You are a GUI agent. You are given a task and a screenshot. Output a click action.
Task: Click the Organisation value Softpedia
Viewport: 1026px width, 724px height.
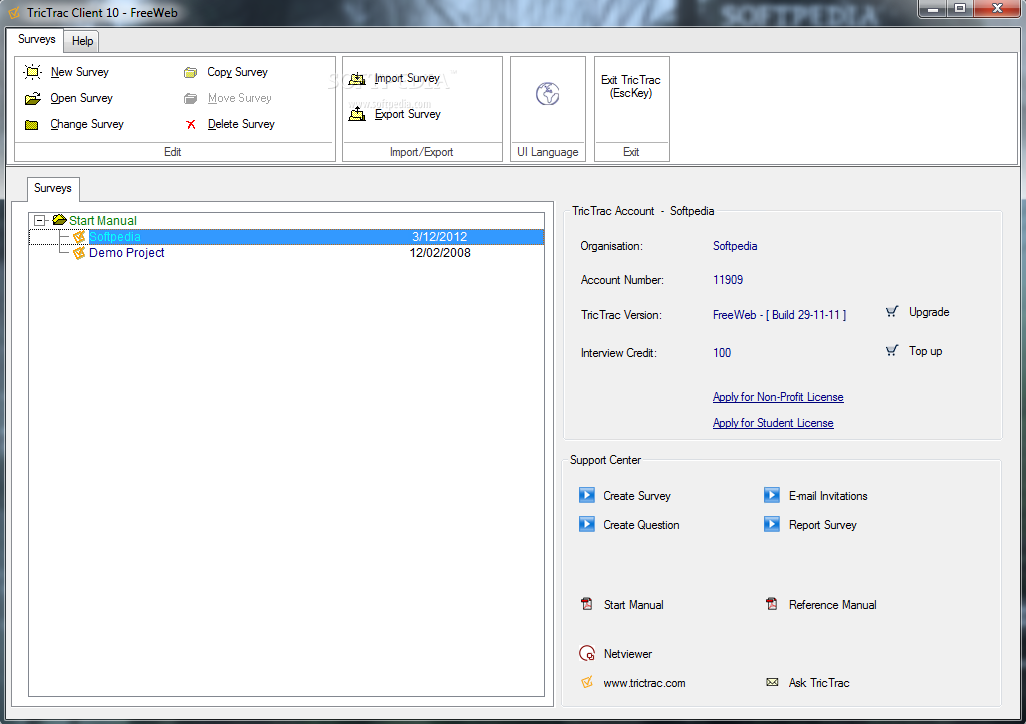pos(735,246)
